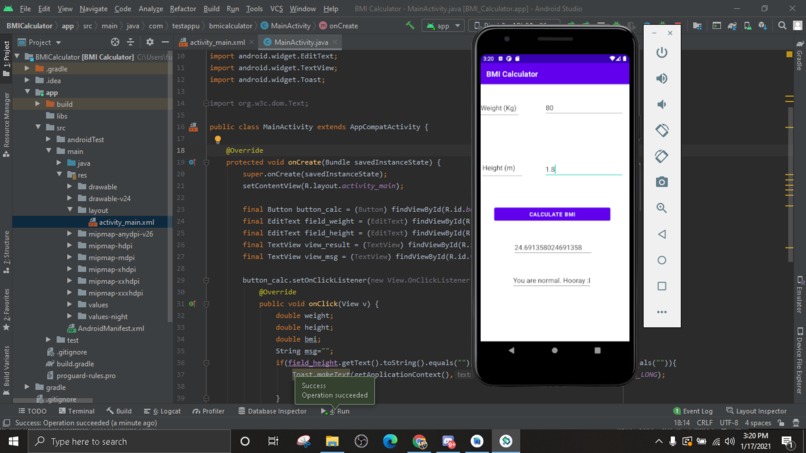
Task: Toggle the Build Variants side panel
Action: [6, 370]
